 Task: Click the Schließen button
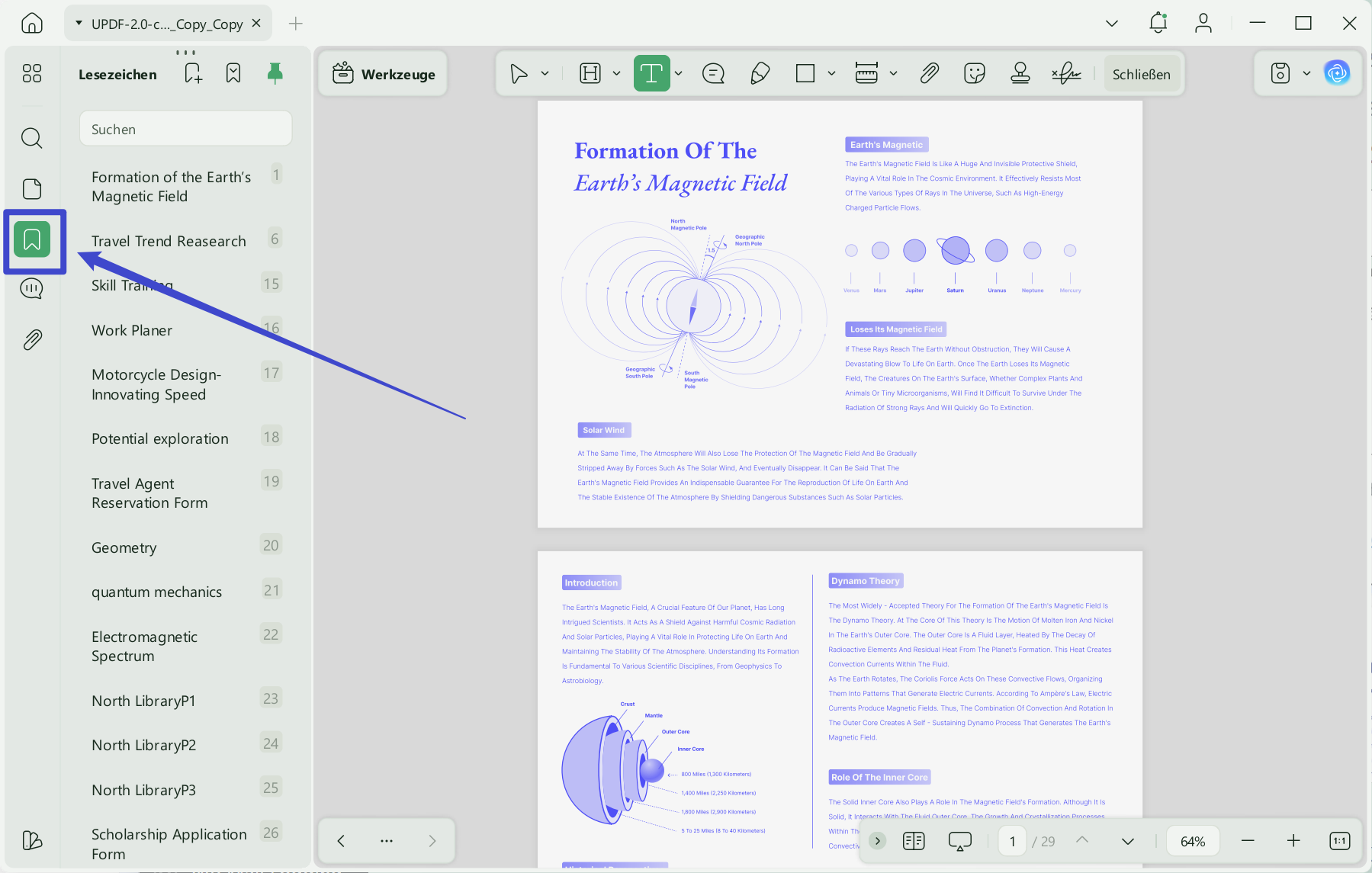pos(1142,74)
